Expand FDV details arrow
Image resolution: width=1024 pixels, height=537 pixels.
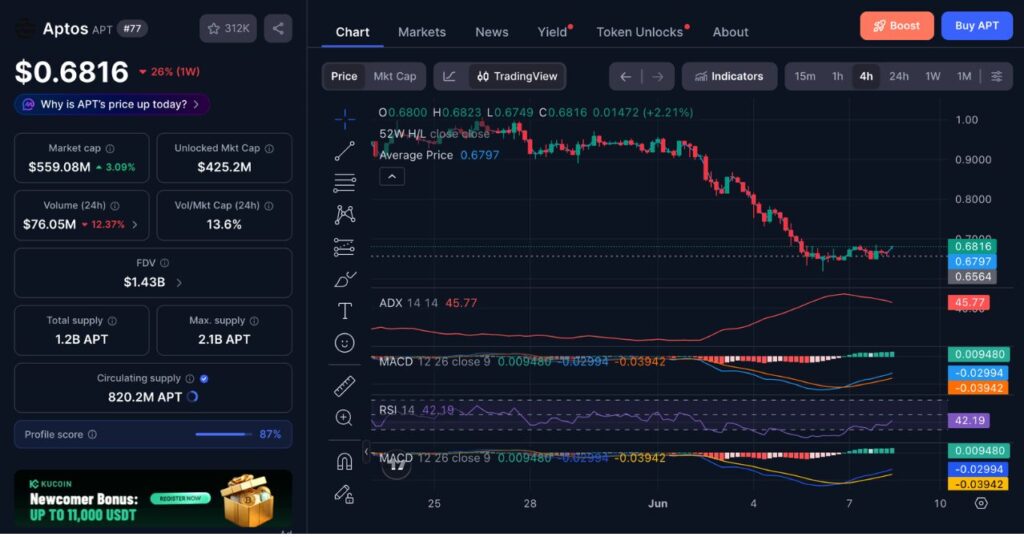pyautogui.click(x=180, y=283)
